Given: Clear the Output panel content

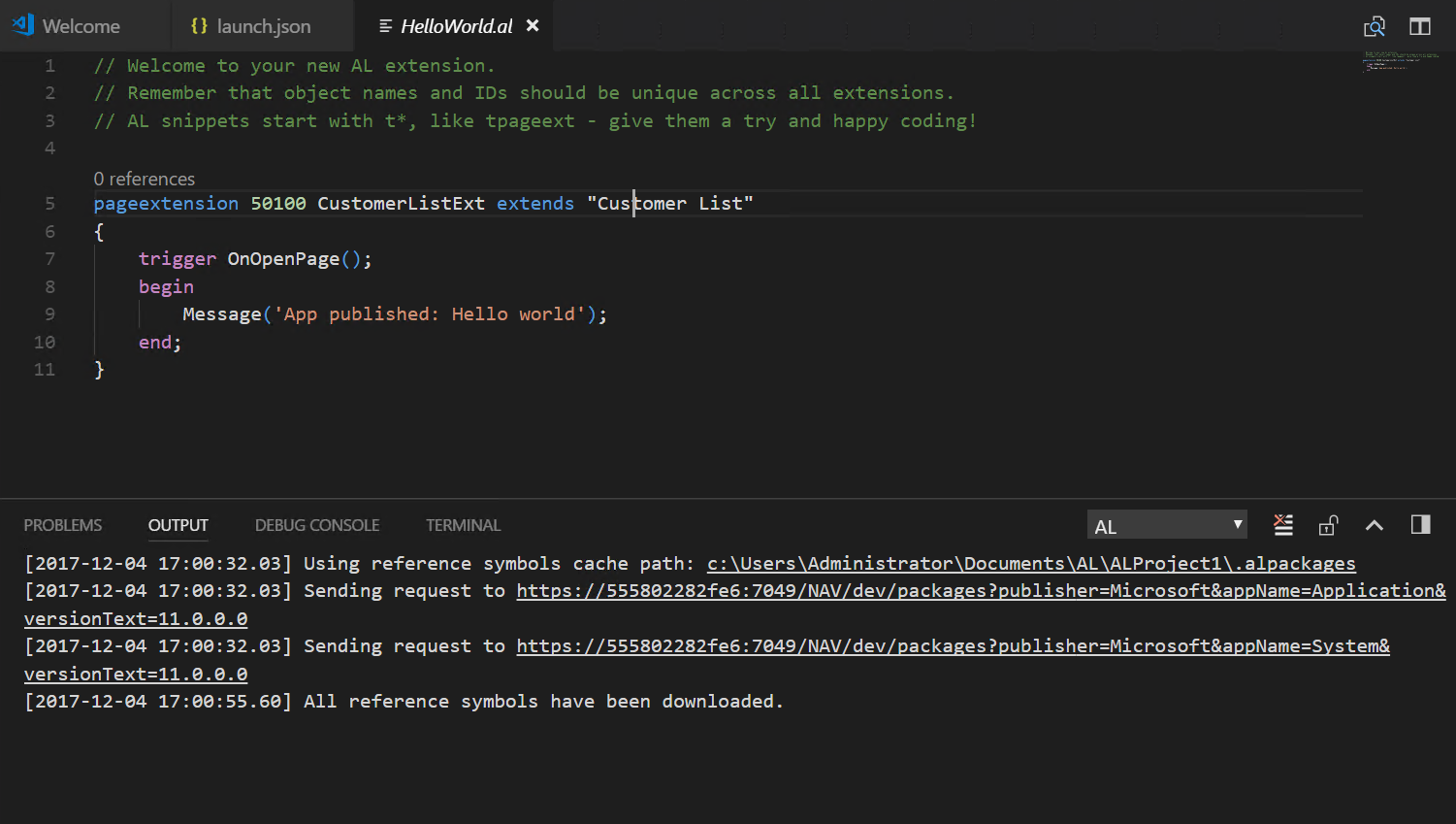Looking at the screenshot, I should click(1282, 524).
